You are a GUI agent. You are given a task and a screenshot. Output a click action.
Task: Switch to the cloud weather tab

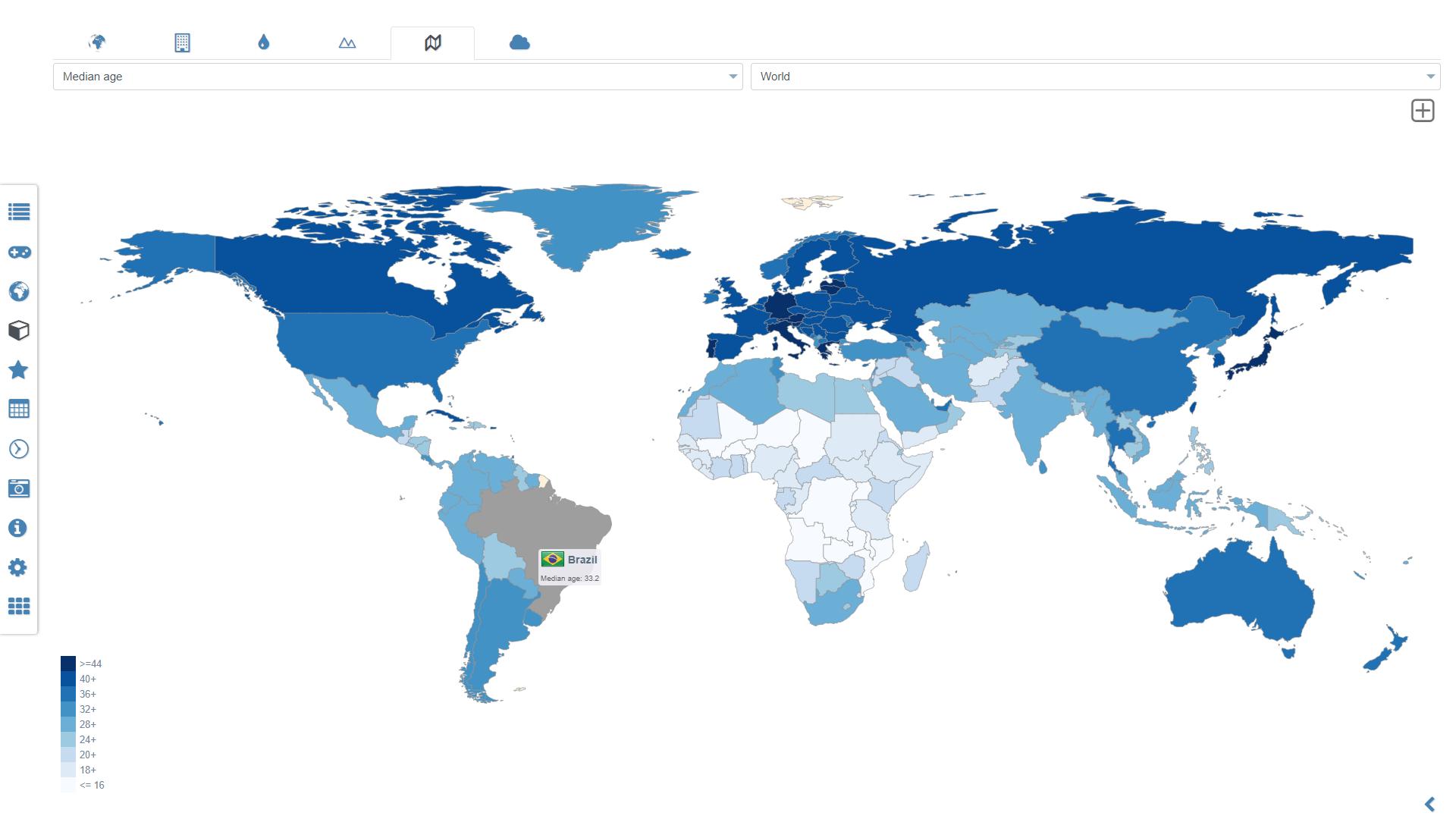(x=519, y=42)
